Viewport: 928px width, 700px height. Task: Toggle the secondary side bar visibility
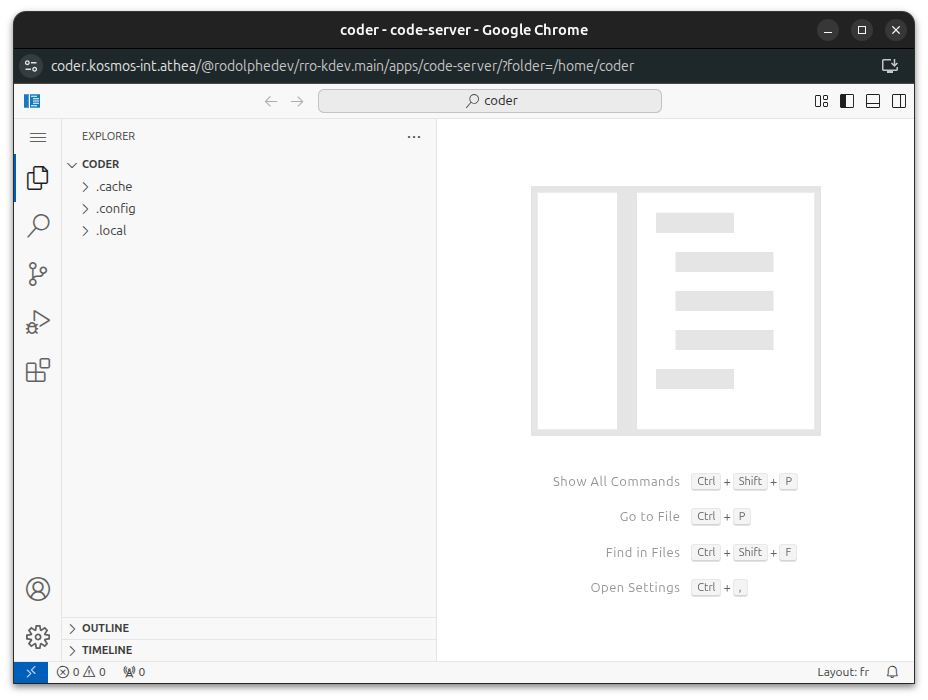coord(898,100)
